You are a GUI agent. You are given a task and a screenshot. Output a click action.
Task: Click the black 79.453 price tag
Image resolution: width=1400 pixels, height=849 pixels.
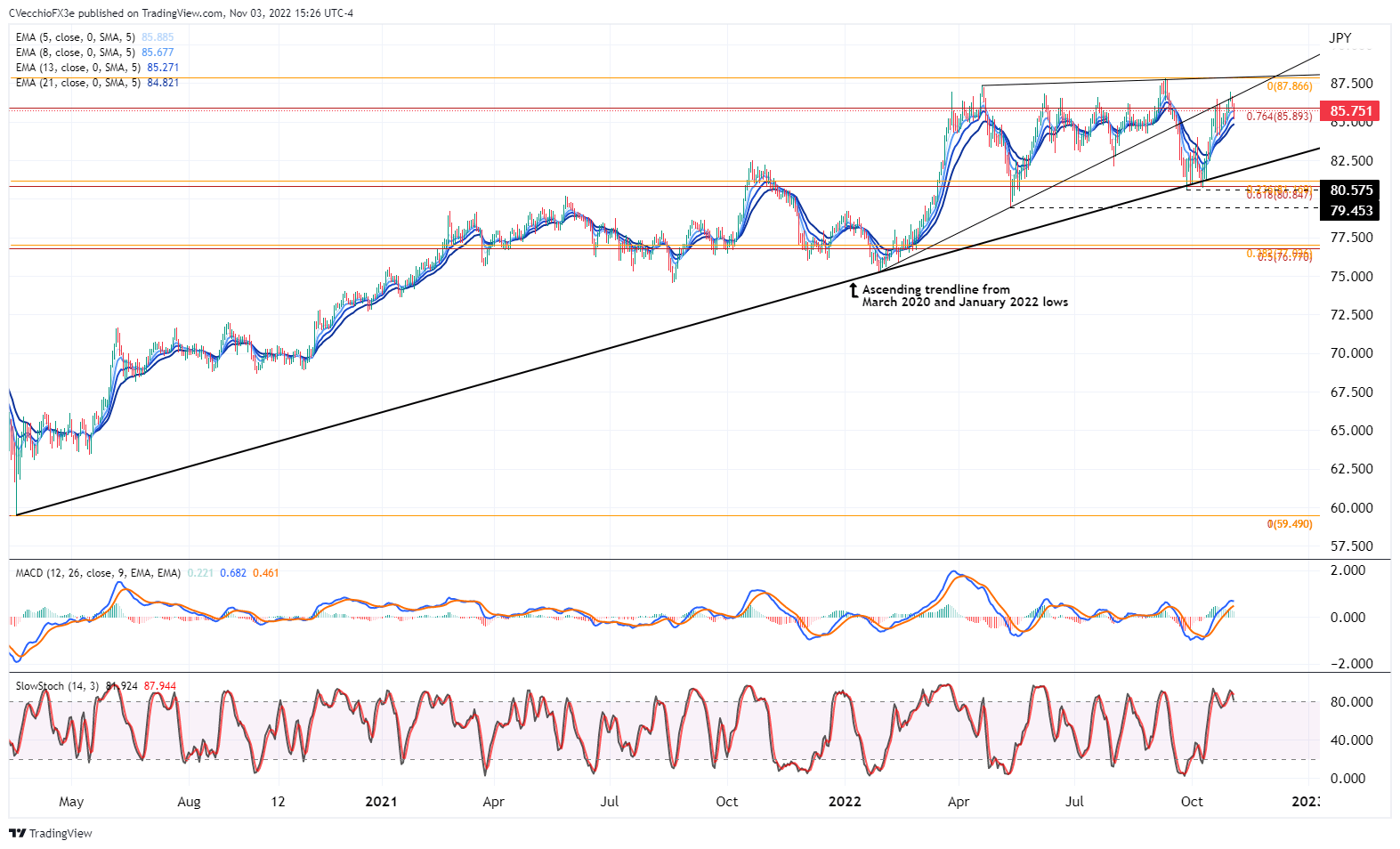tap(1350, 211)
